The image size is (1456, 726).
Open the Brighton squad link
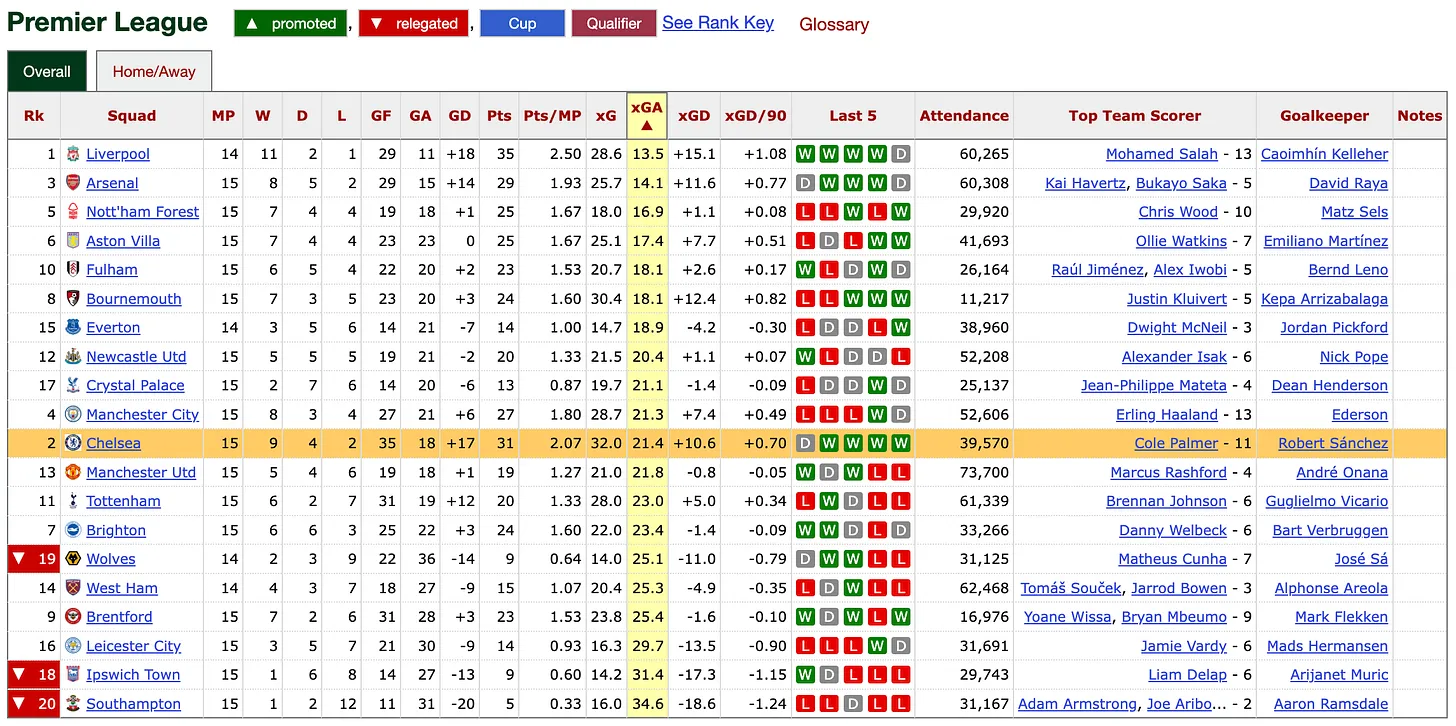click(x=116, y=530)
